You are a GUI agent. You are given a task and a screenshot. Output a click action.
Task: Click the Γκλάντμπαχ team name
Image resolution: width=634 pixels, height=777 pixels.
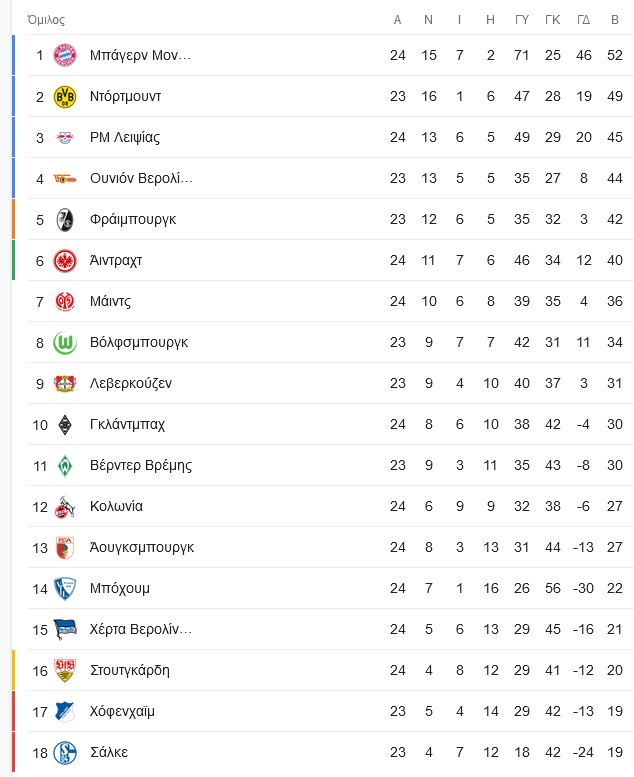(x=127, y=424)
